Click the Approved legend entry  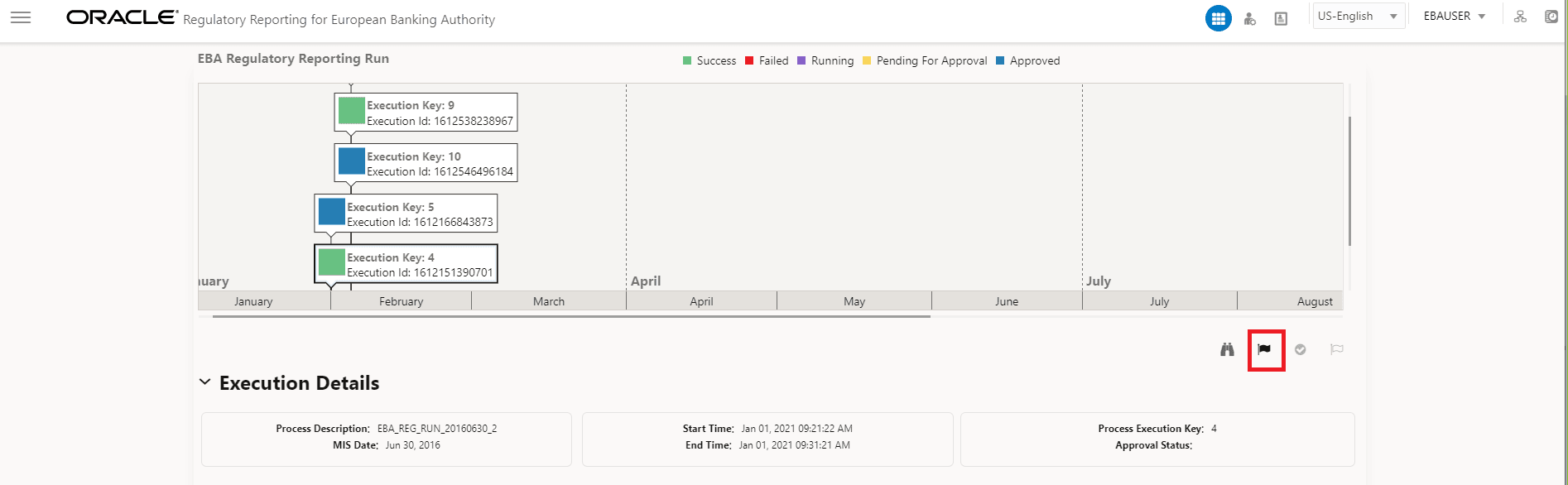click(x=1027, y=60)
